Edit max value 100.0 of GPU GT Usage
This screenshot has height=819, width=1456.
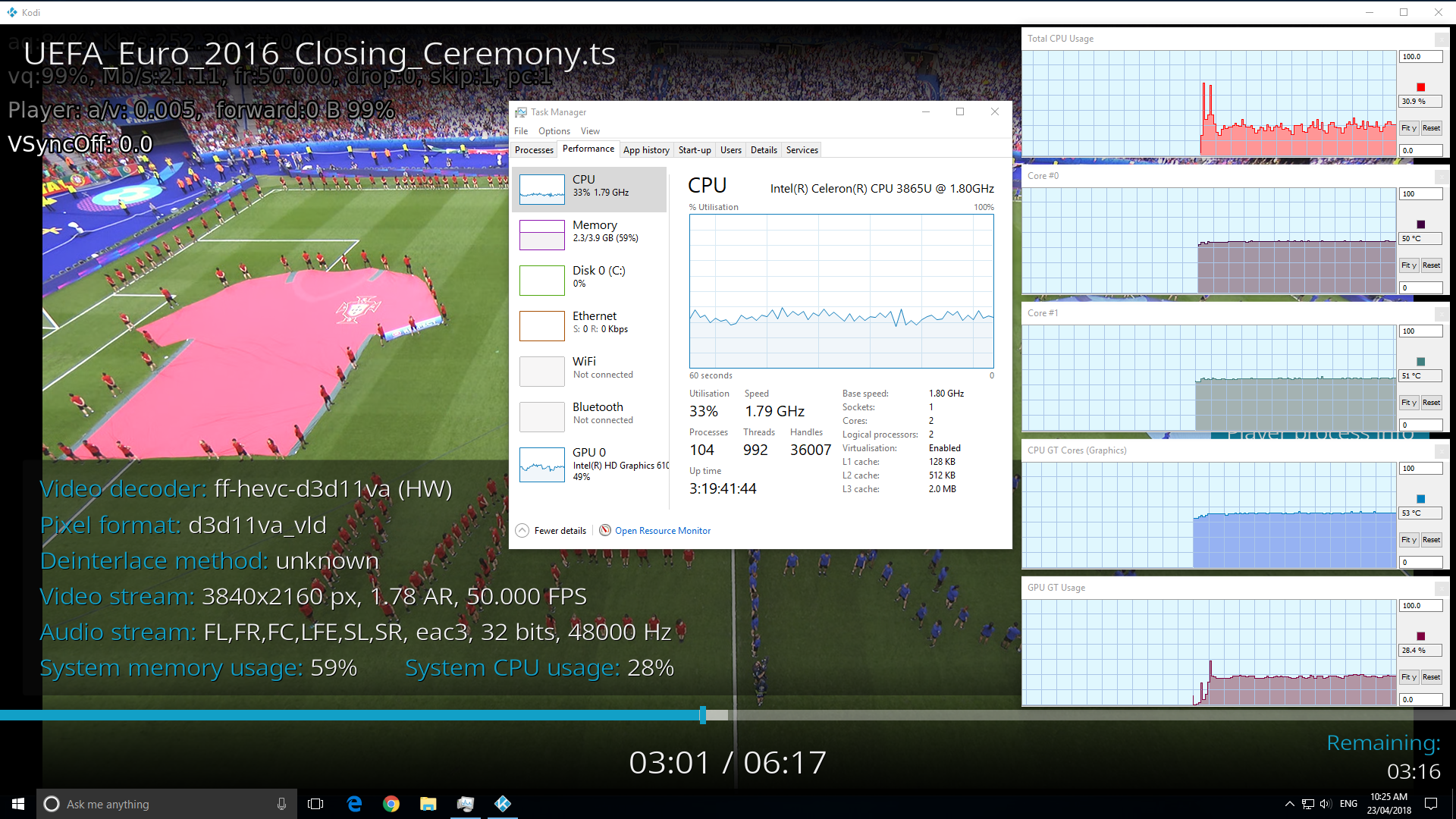1420,606
